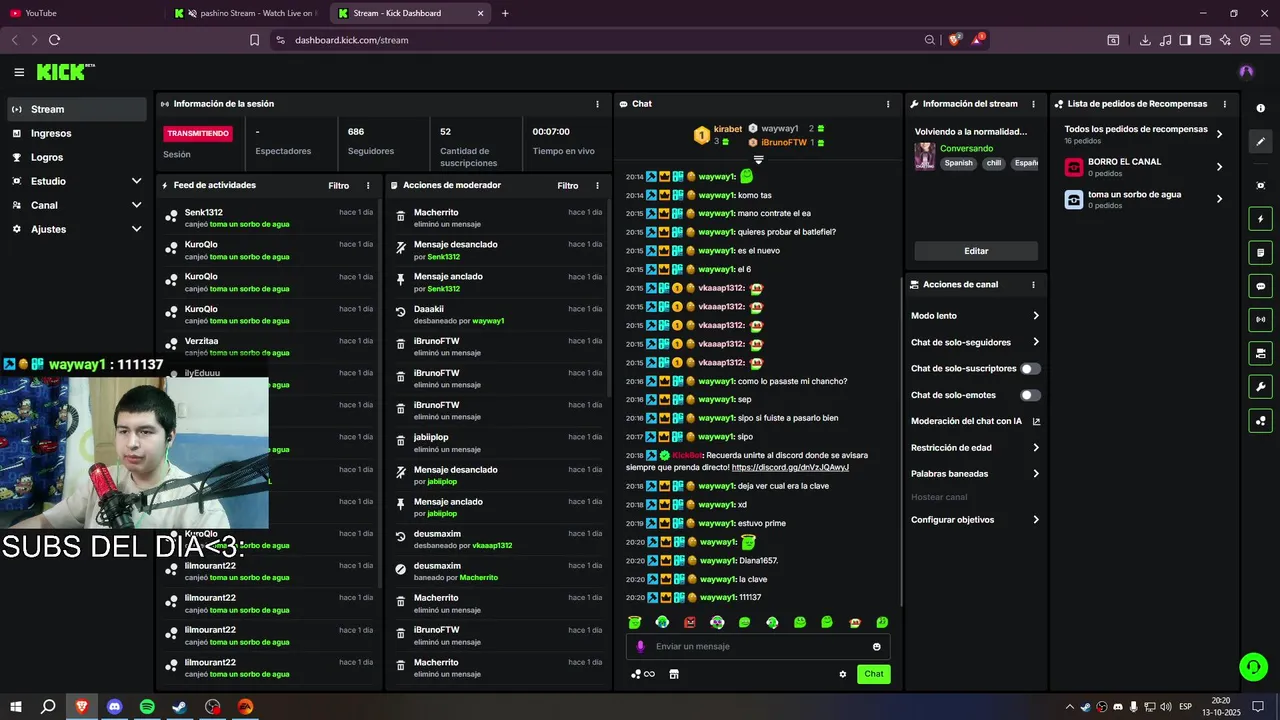The height and width of the screenshot is (720, 1280).
Task: Click the rewards dots widget icon in the right sidebar
Action: tap(1260, 421)
